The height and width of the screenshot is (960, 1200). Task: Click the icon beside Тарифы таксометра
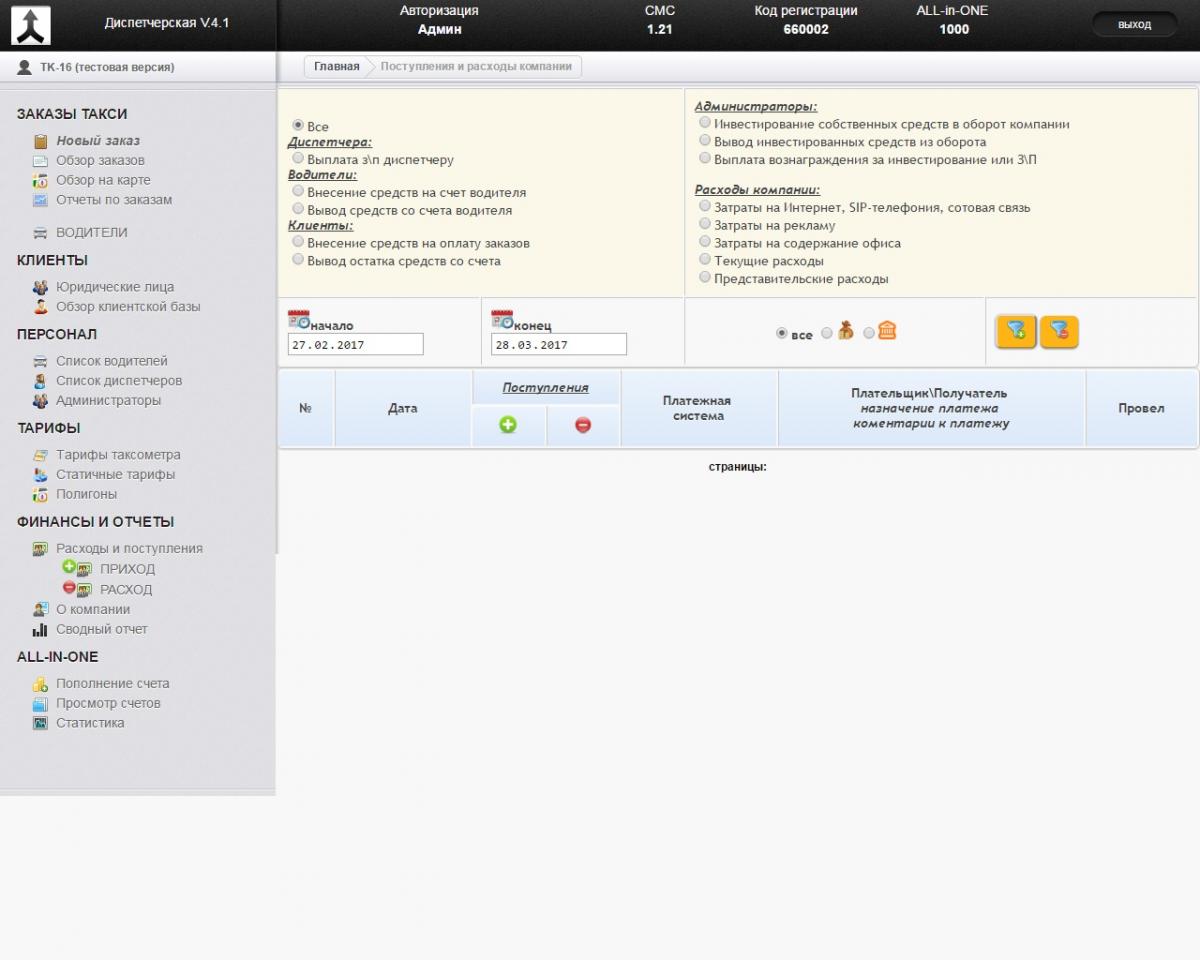coord(40,455)
